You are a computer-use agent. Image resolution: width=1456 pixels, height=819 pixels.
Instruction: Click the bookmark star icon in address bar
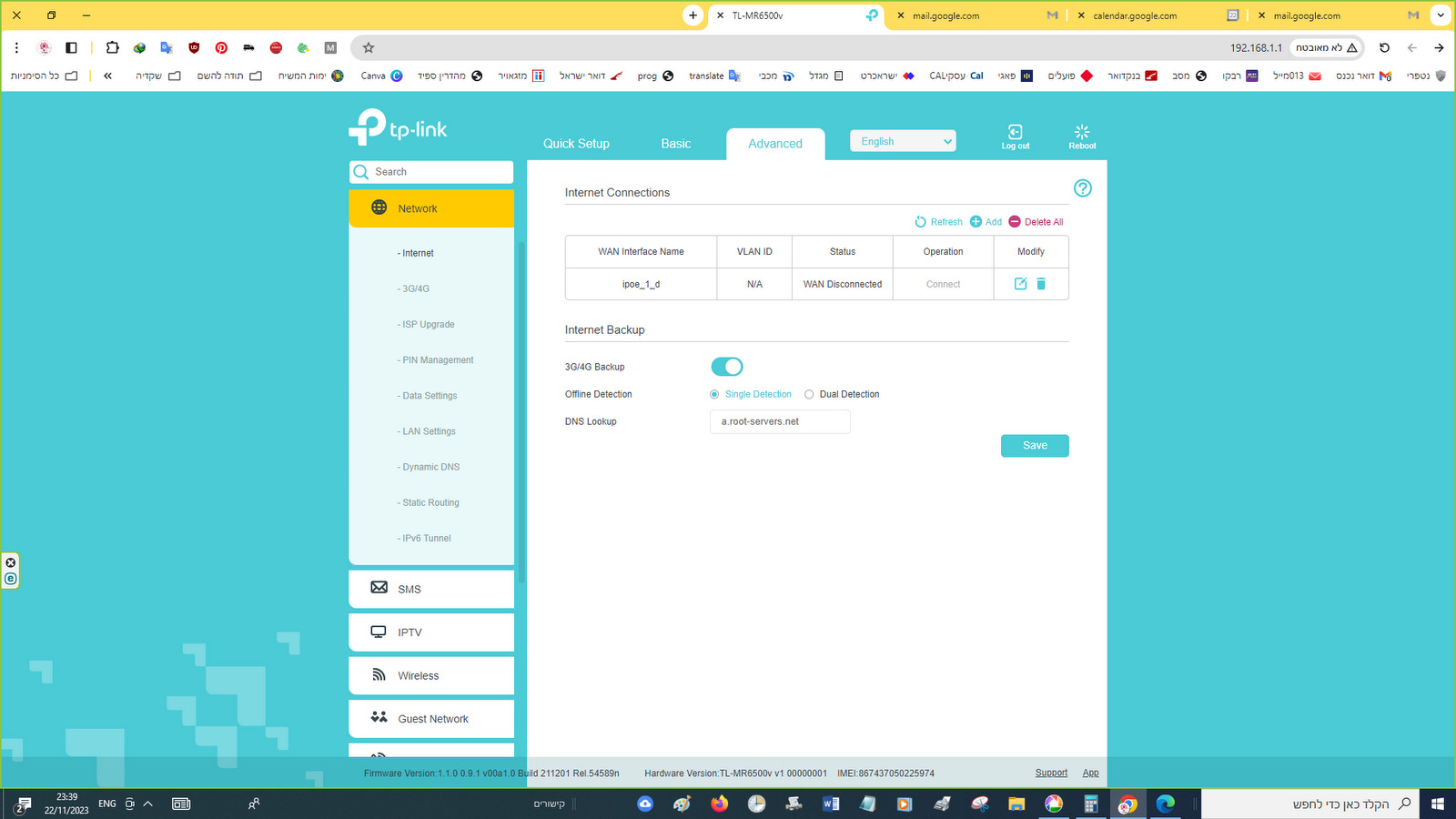coord(369,47)
